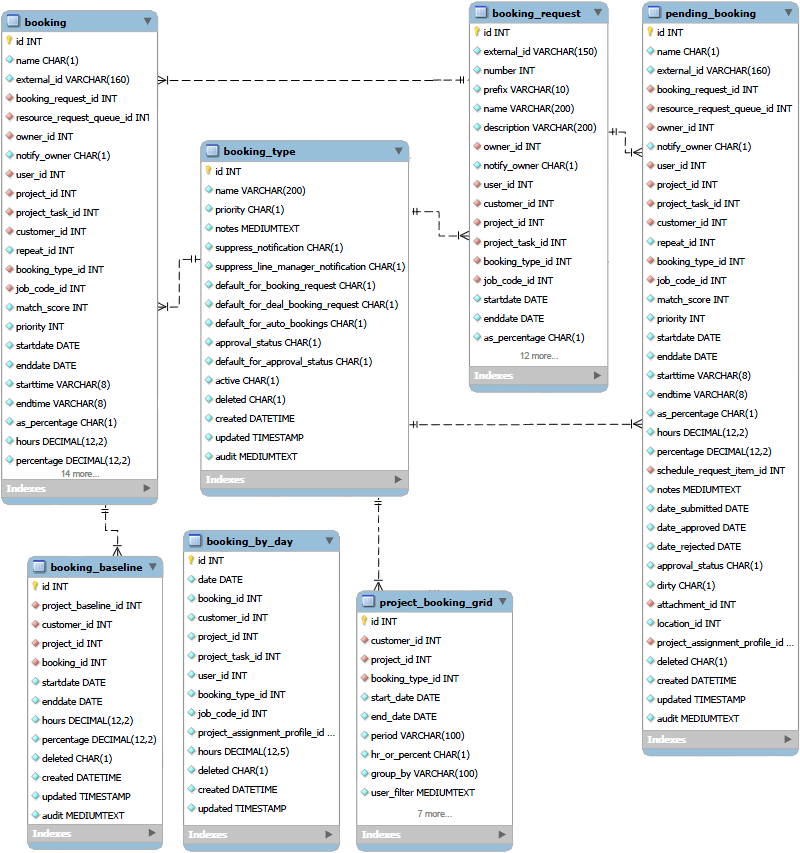Click the key icon of project_booking_grid id
The width and height of the screenshot is (800, 853).
click(x=364, y=621)
